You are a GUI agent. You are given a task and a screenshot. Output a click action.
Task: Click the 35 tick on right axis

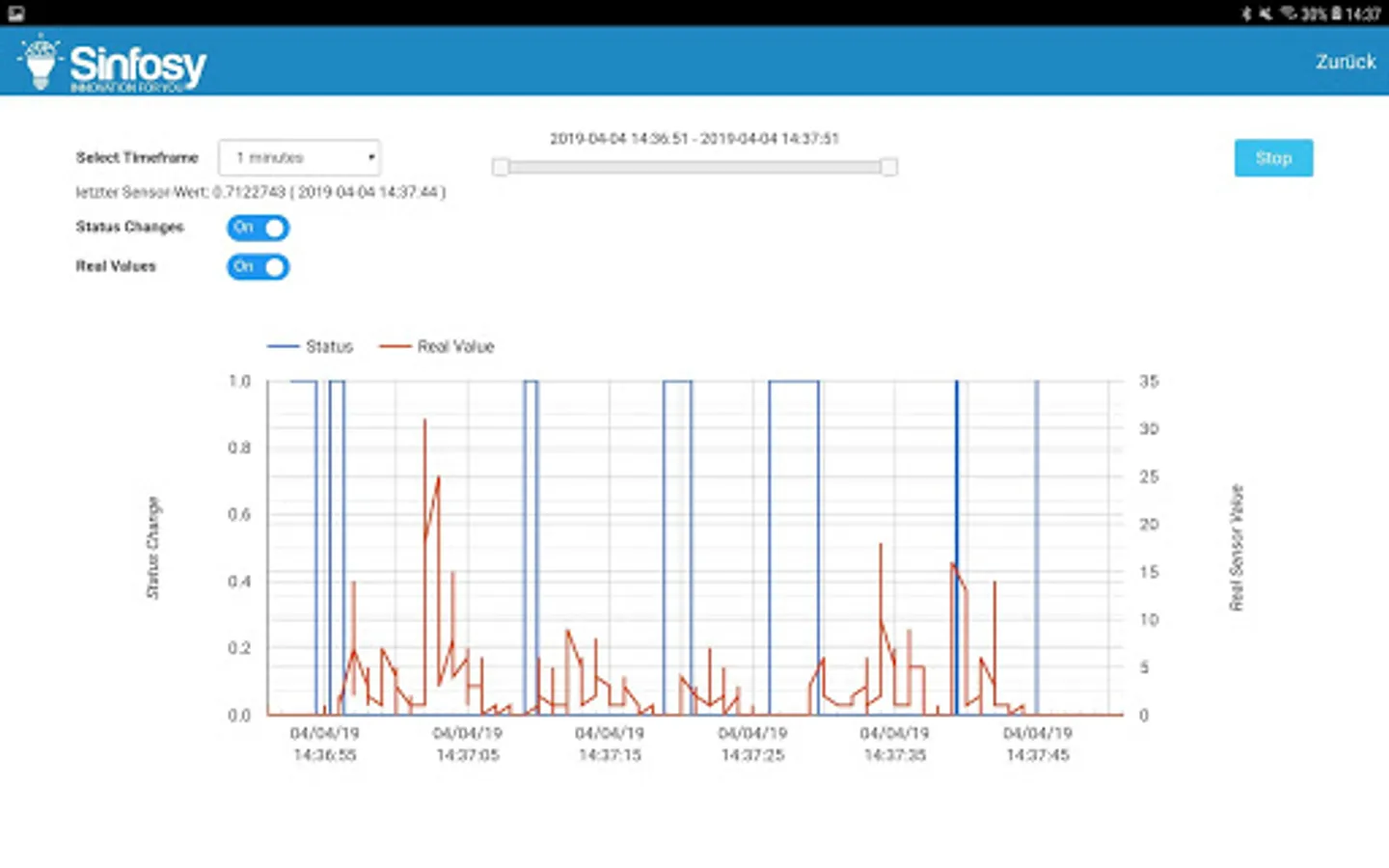click(1149, 382)
